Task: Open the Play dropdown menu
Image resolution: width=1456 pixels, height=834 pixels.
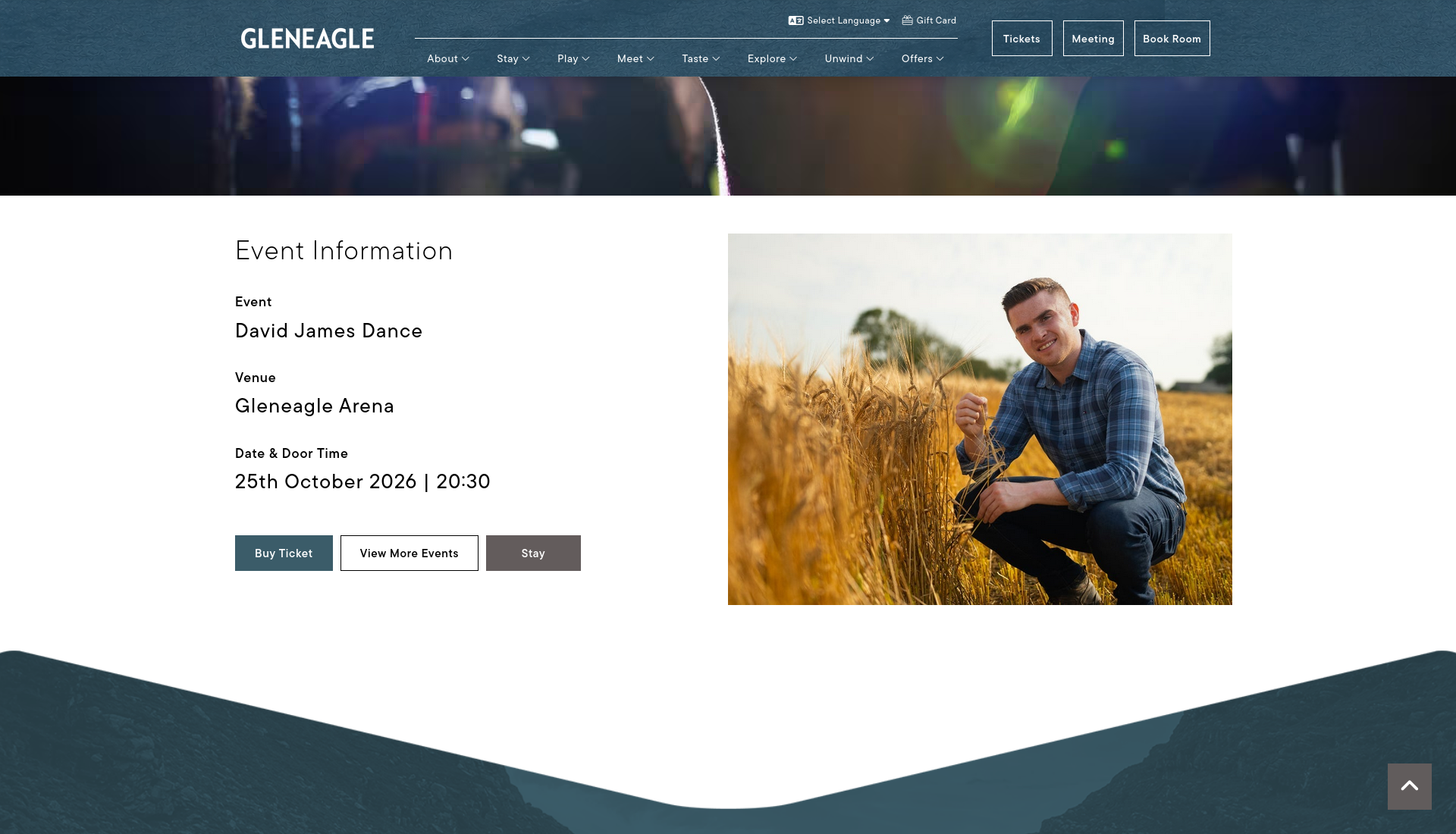Action: point(573,58)
